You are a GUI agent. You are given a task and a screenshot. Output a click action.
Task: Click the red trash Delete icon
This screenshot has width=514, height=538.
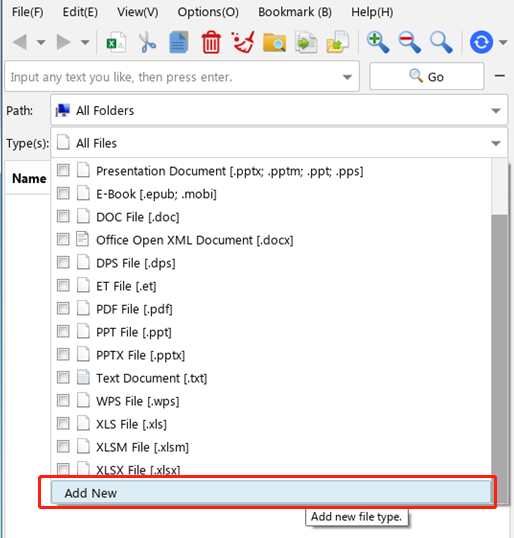click(x=211, y=42)
